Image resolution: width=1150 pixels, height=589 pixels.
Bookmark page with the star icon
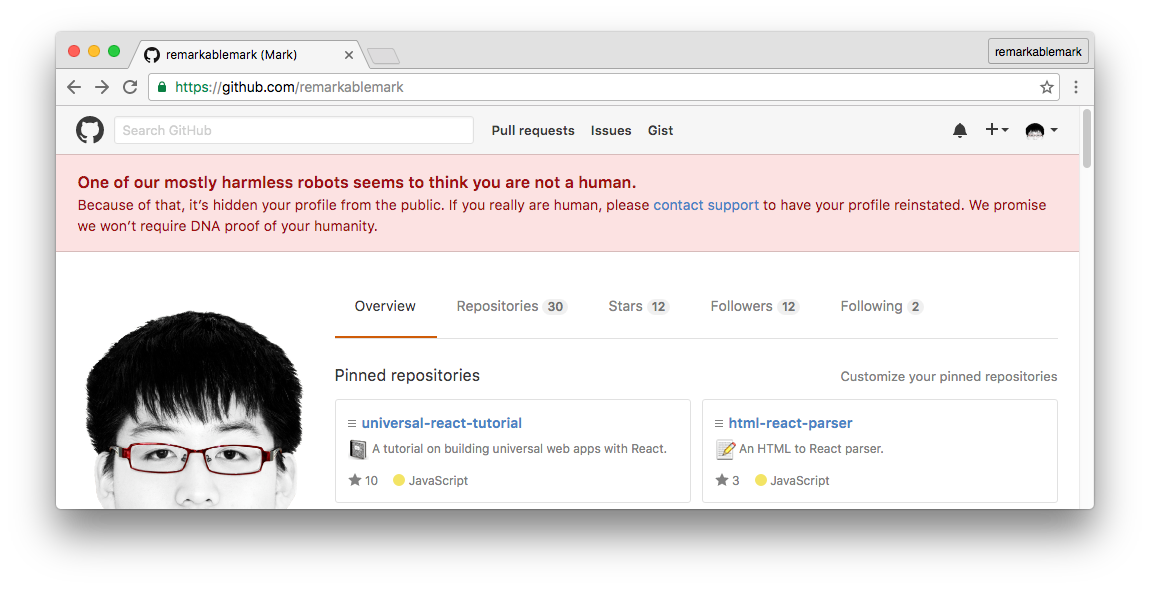click(x=1047, y=87)
